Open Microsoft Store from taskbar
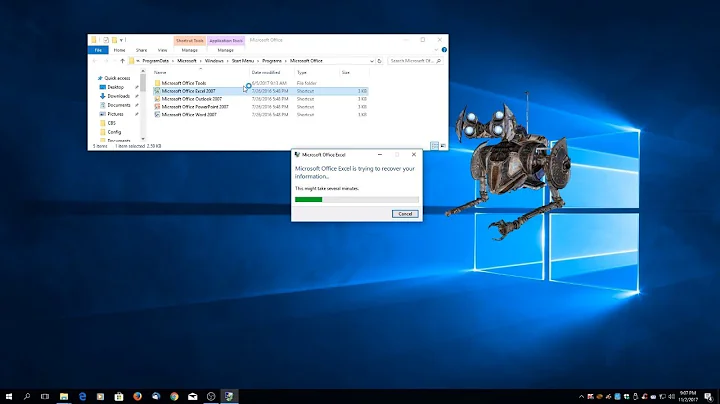This screenshot has height=404, width=720. (119, 396)
